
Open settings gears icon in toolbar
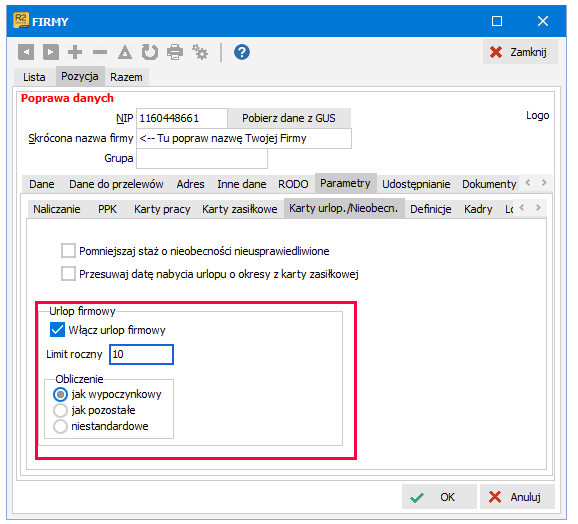coord(200,52)
